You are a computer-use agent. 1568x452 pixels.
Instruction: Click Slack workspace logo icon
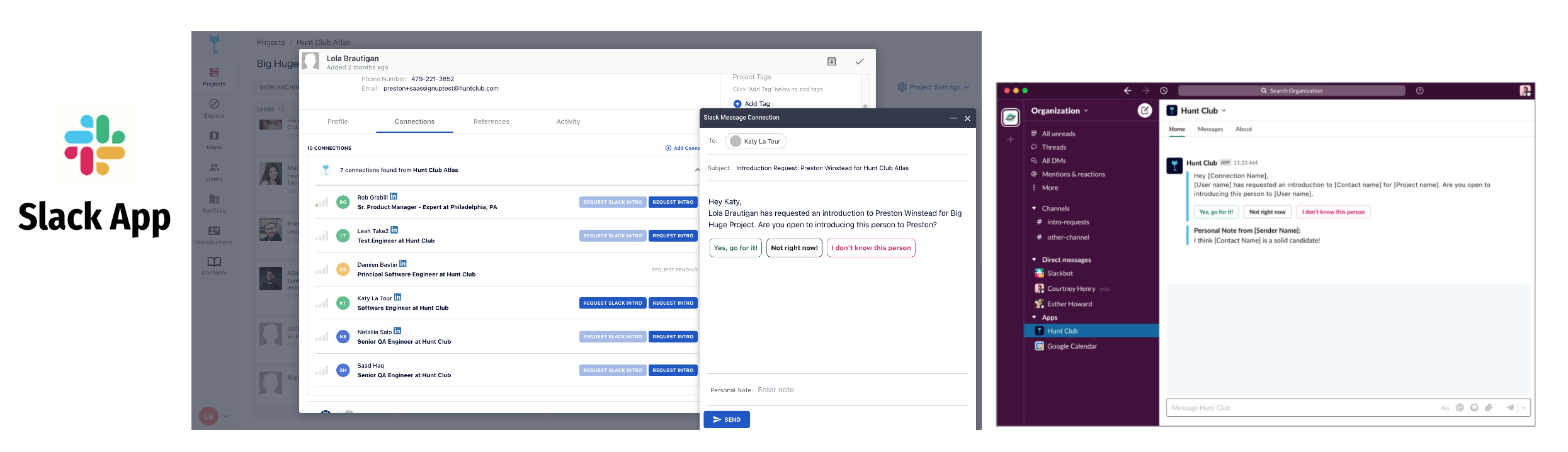click(x=1011, y=117)
